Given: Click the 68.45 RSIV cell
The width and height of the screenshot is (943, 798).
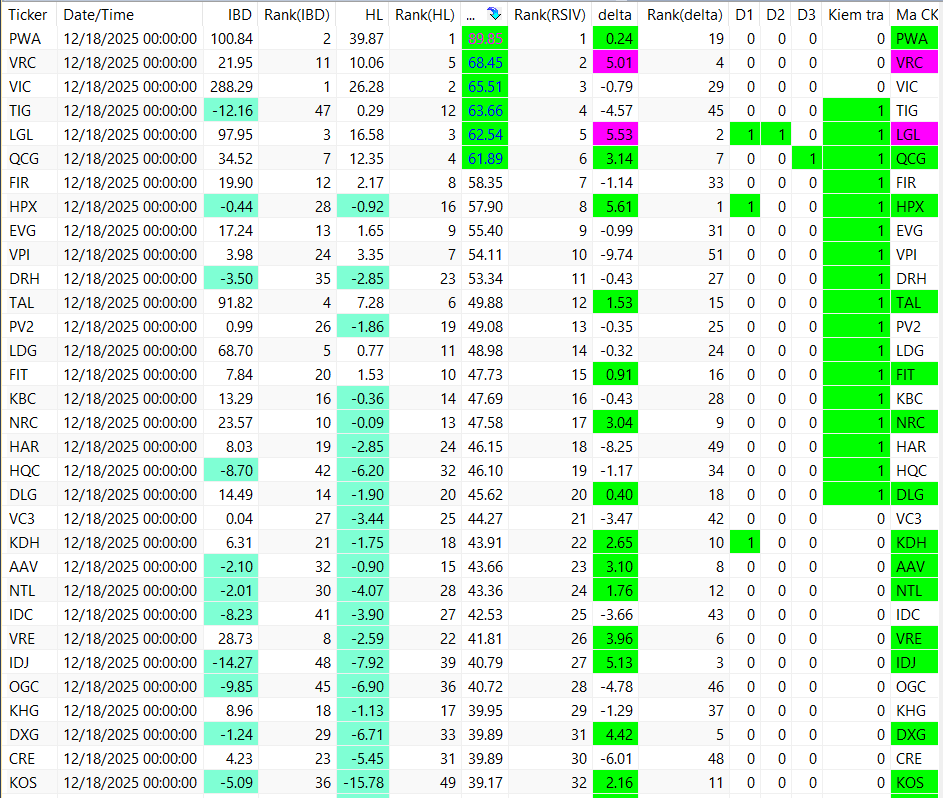Looking at the screenshot, I should [485, 63].
